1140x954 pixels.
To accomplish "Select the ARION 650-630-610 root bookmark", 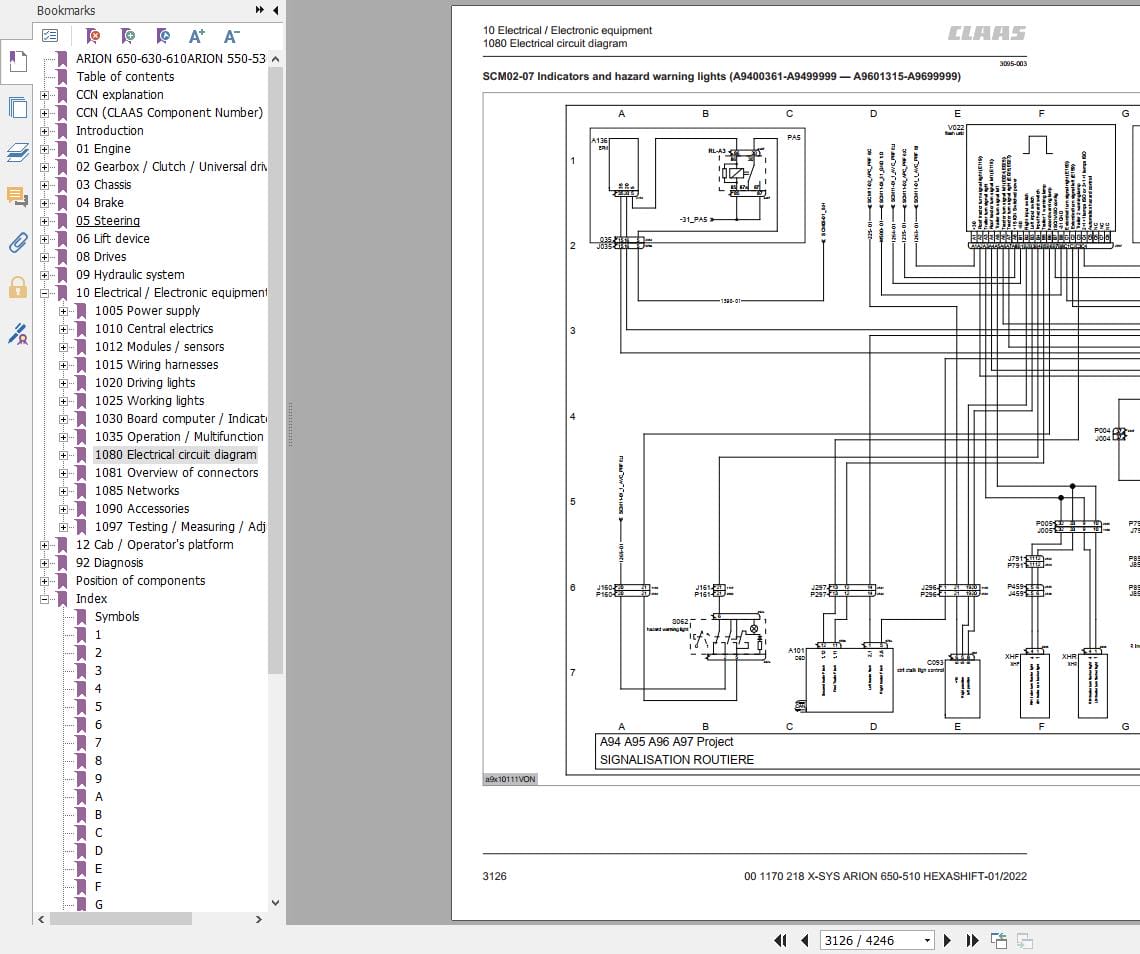I will pos(171,58).
